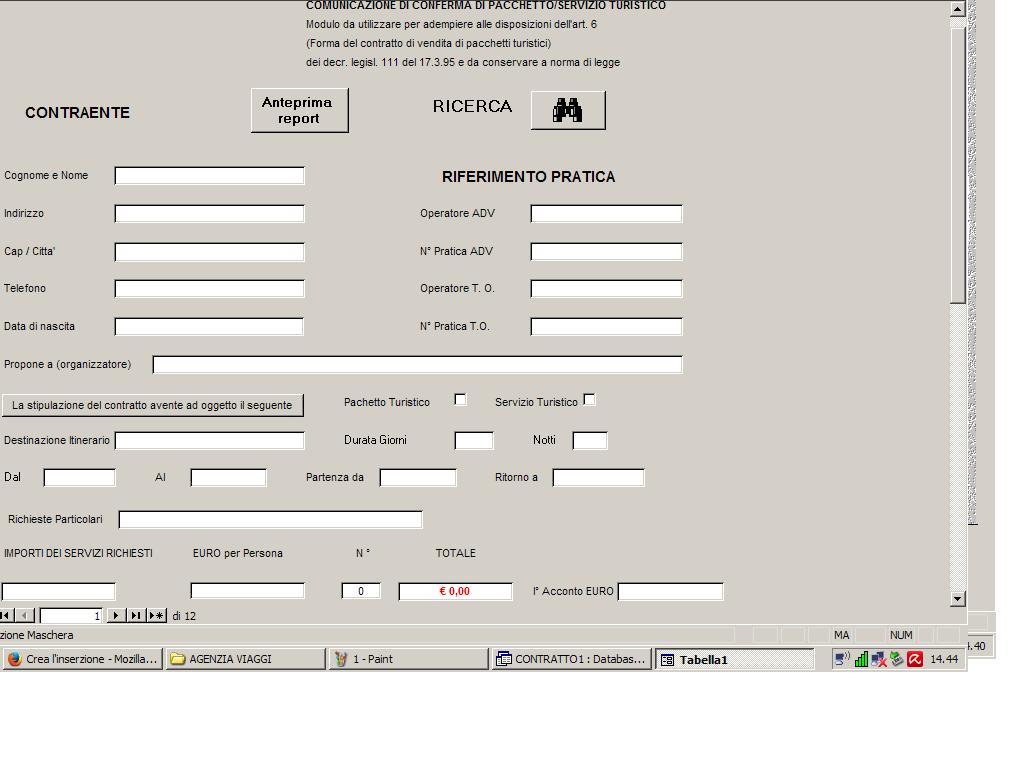The width and height of the screenshot is (1024, 768).
Task: Click the safely remove hardware tray icon
Action: pyautogui.click(x=897, y=660)
